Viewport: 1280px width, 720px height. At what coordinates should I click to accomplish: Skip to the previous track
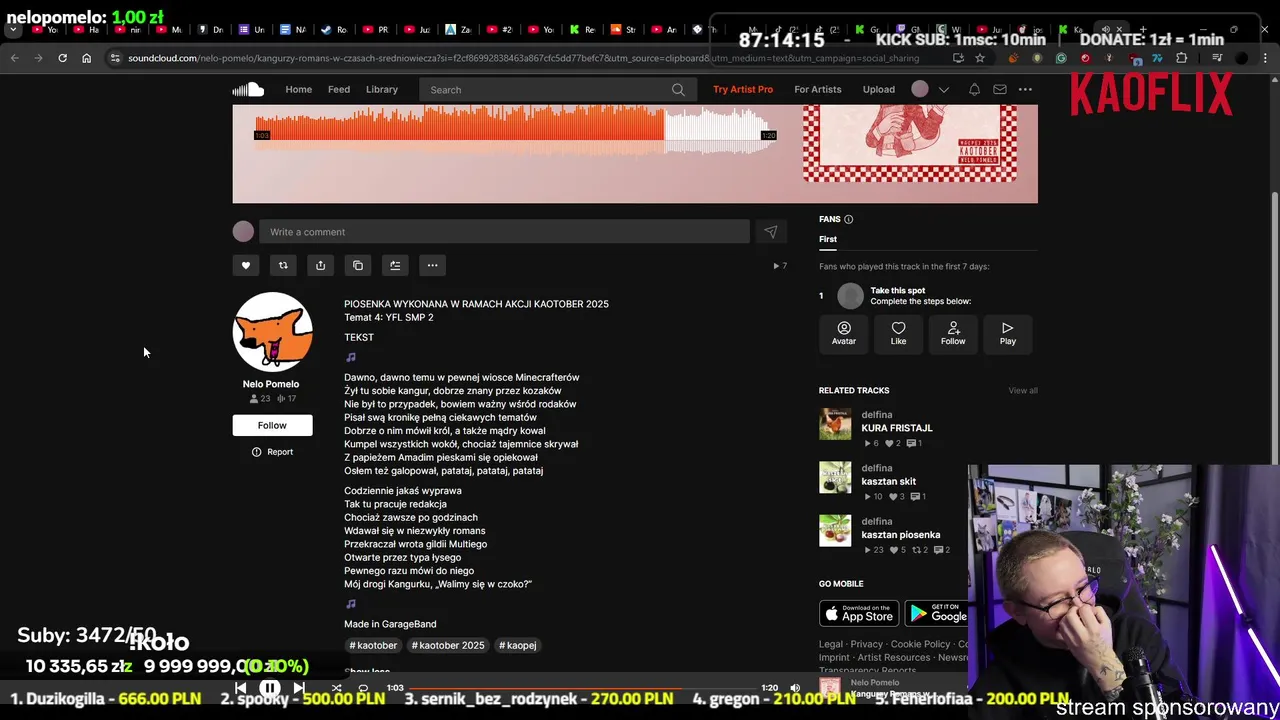pyautogui.click(x=241, y=688)
